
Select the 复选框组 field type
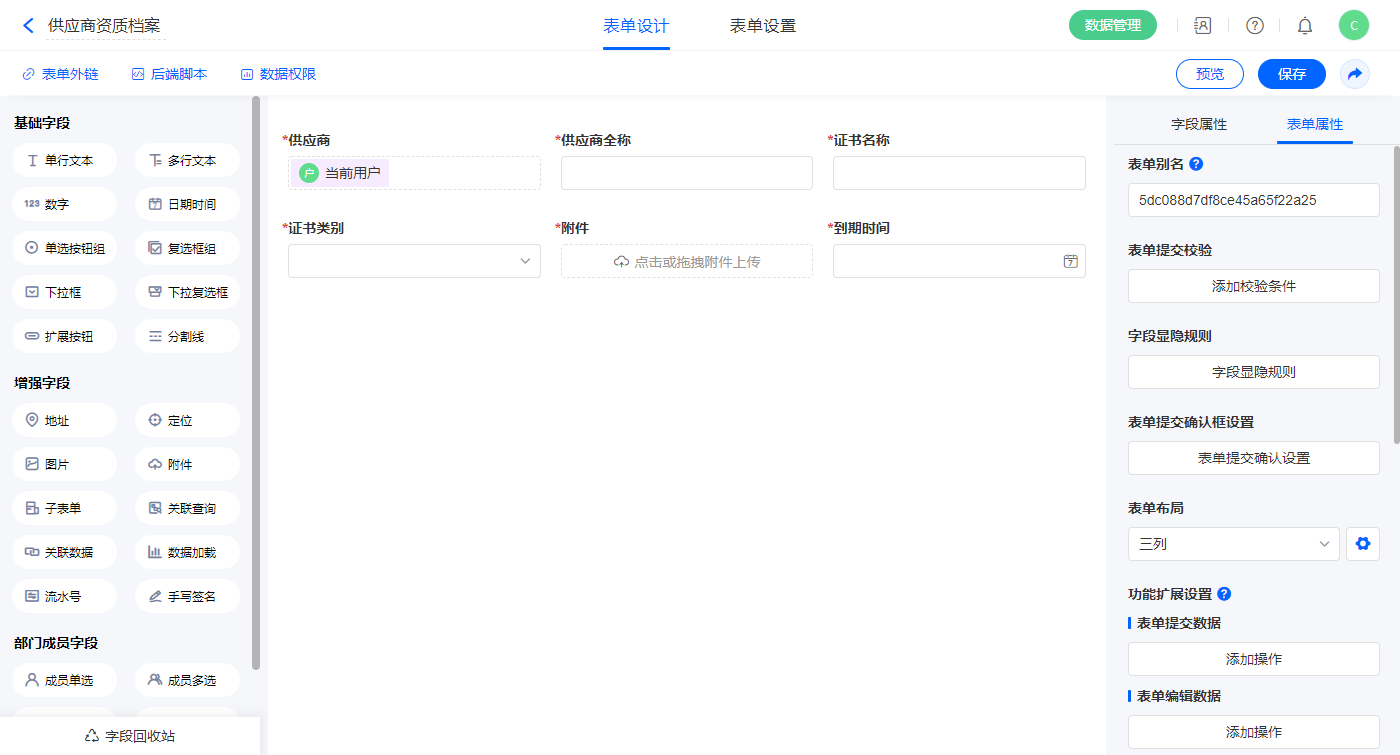point(187,248)
